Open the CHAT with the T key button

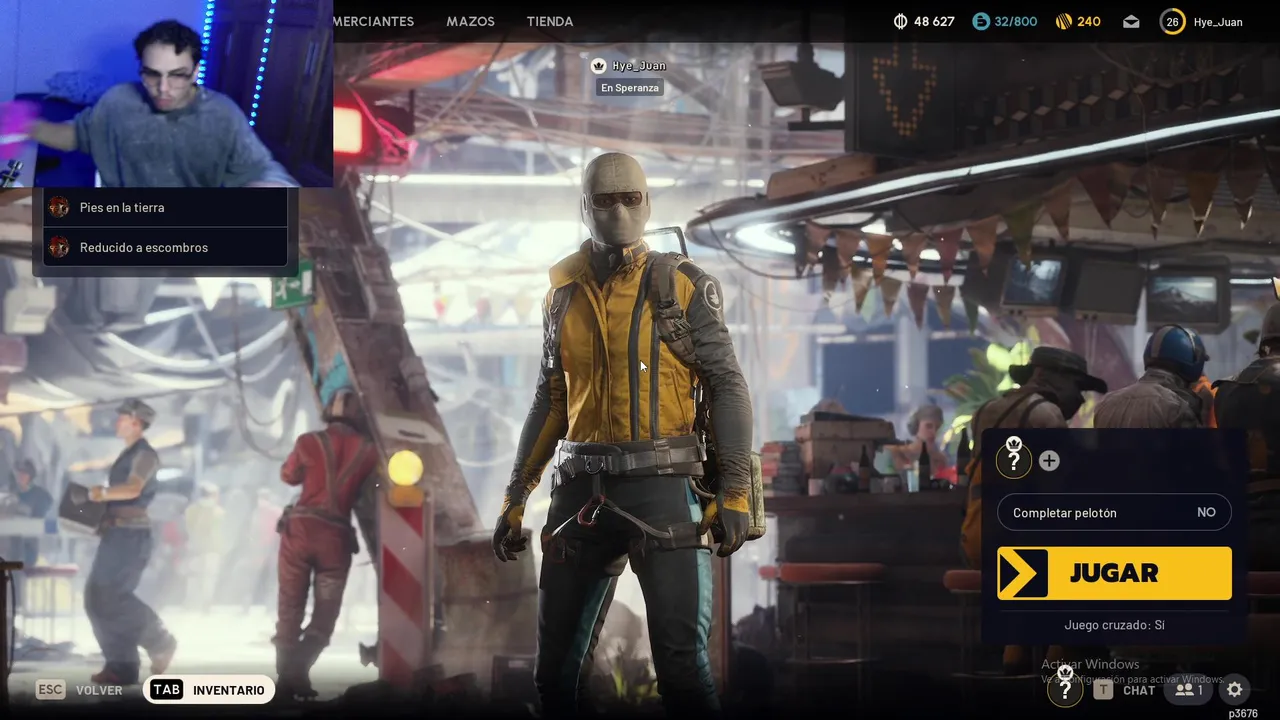point(1125,690)
